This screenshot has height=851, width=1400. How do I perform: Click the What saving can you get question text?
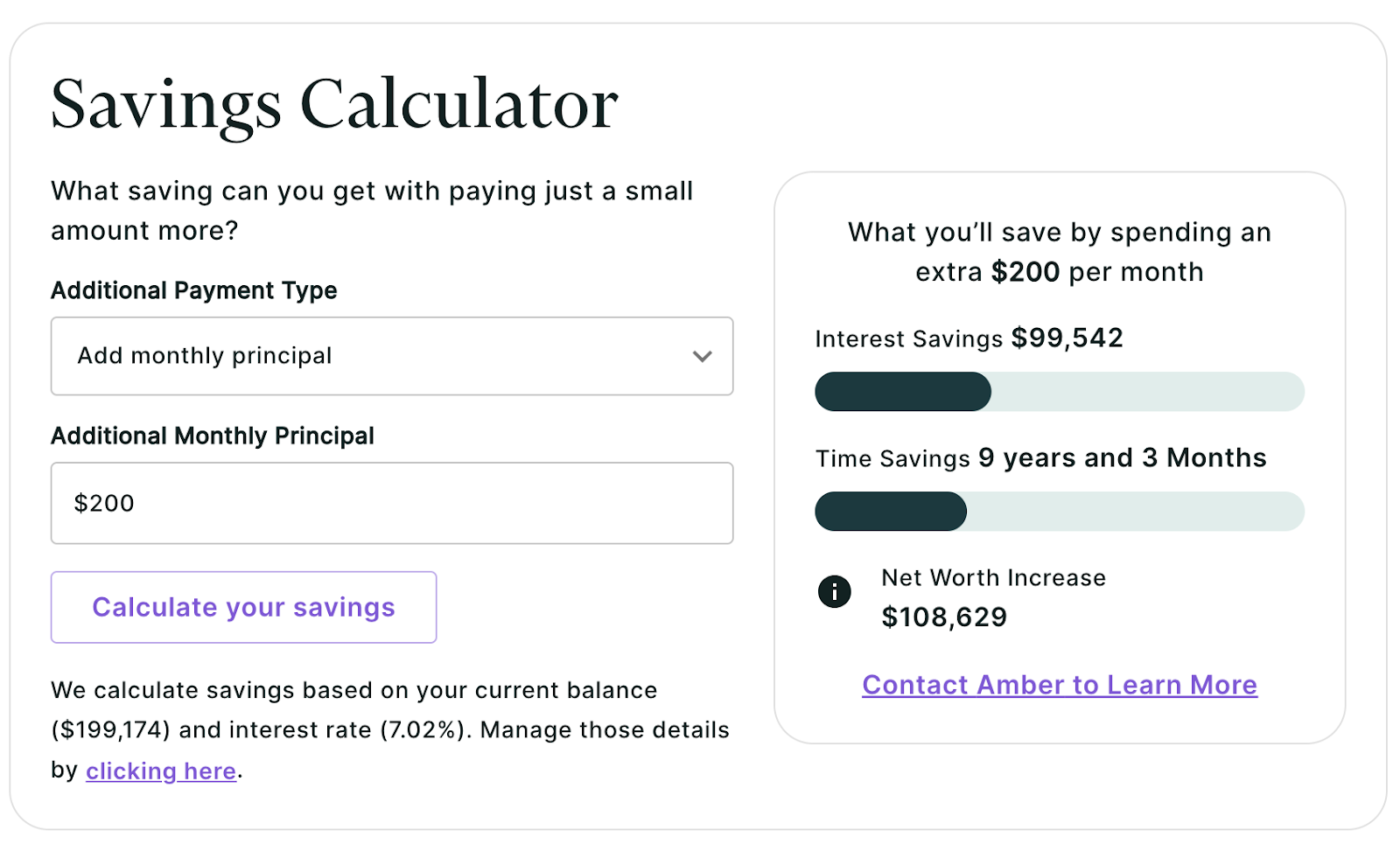pyautogui.click(x=372, y=211)
